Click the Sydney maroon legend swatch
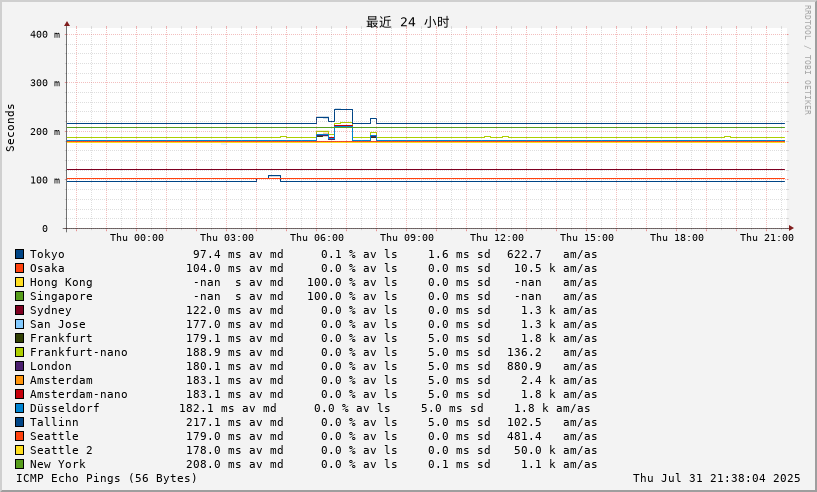 coord(19,311)
